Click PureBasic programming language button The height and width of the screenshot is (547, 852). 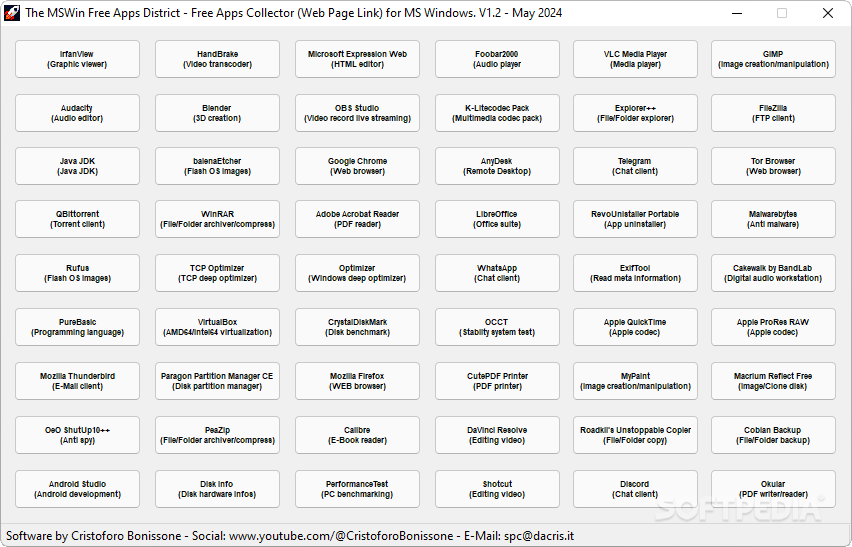tap(77, 327)
